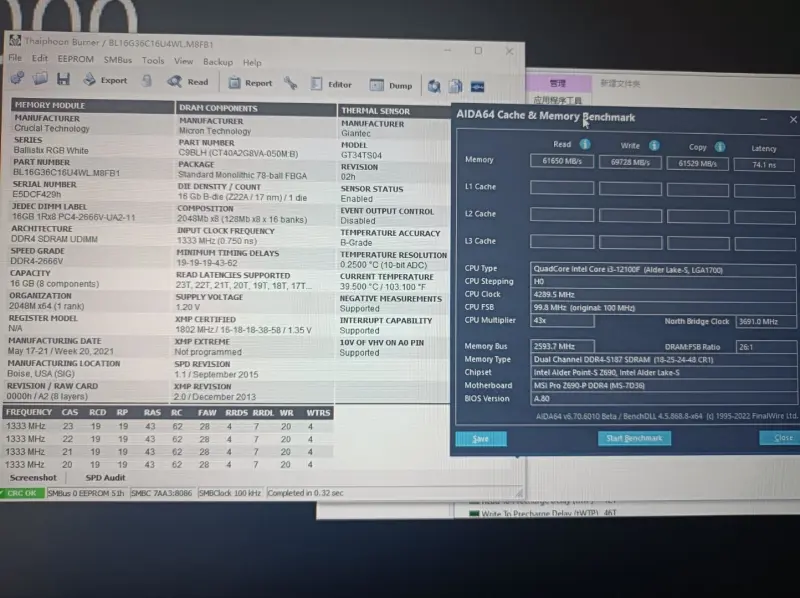Maximize the Thaiphoon Burner window
The image size is (800, 598).
[x=478, y=51]
